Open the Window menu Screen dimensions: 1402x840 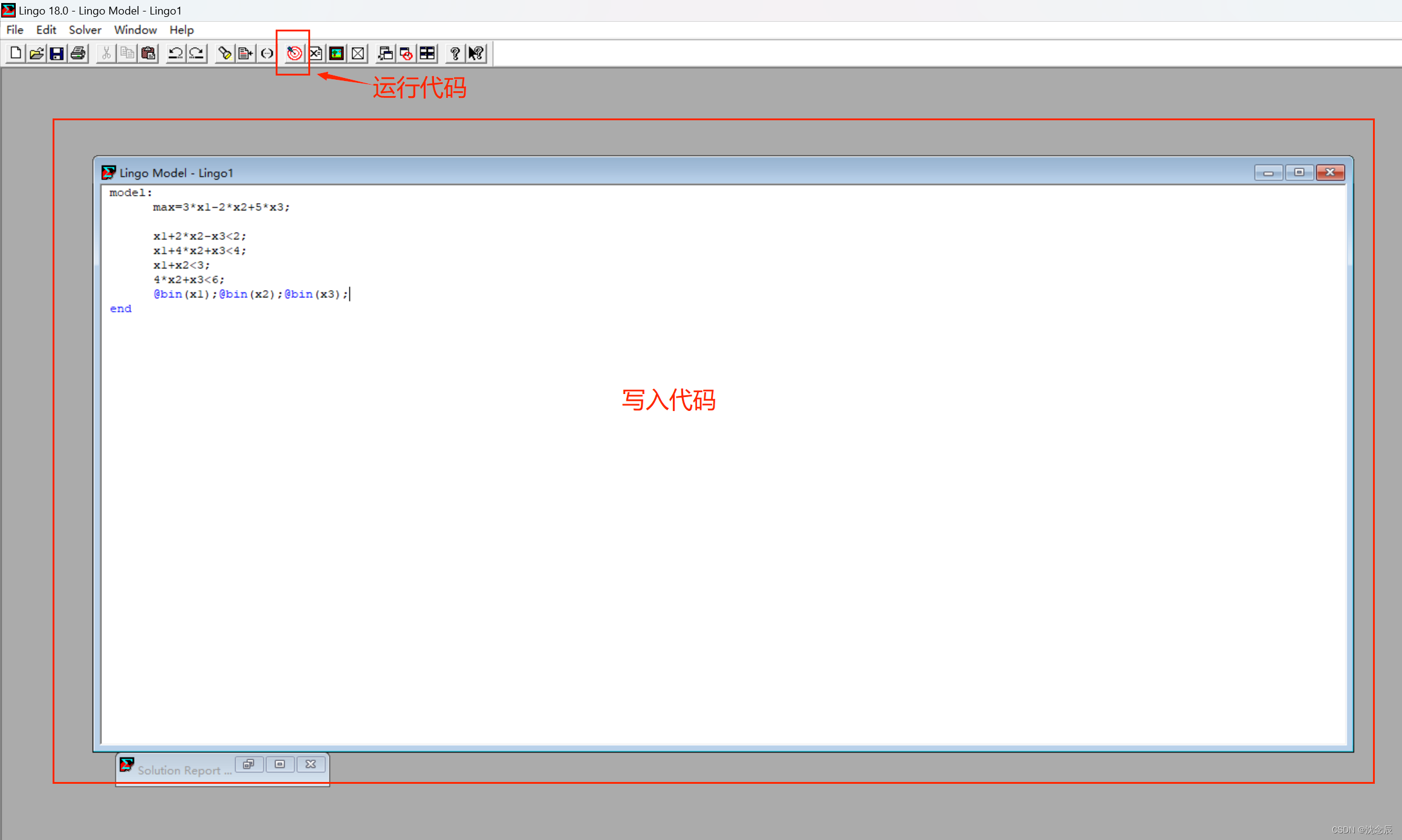click(x=135, y=30)
